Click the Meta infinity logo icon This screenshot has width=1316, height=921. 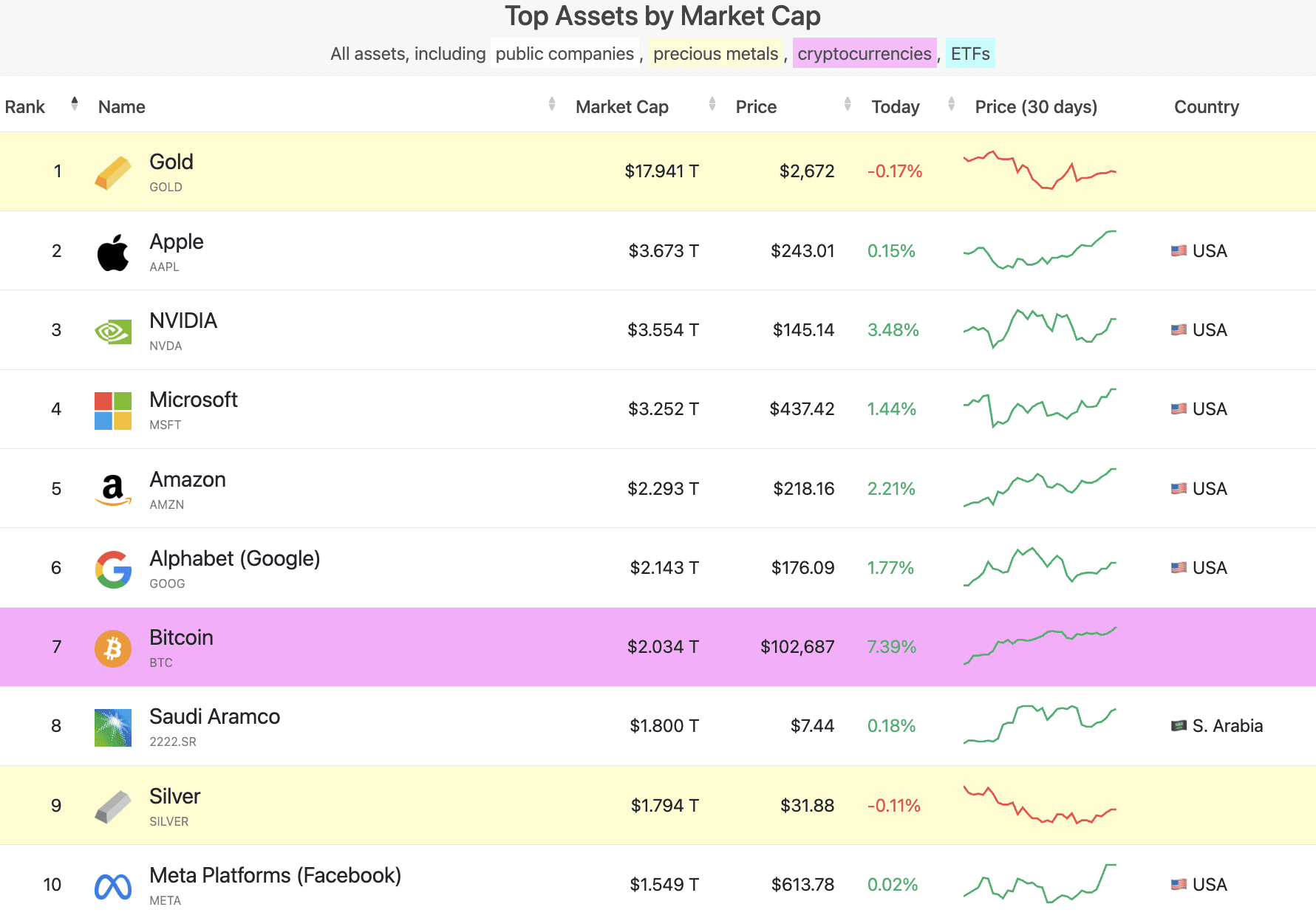tap(113, 886)
